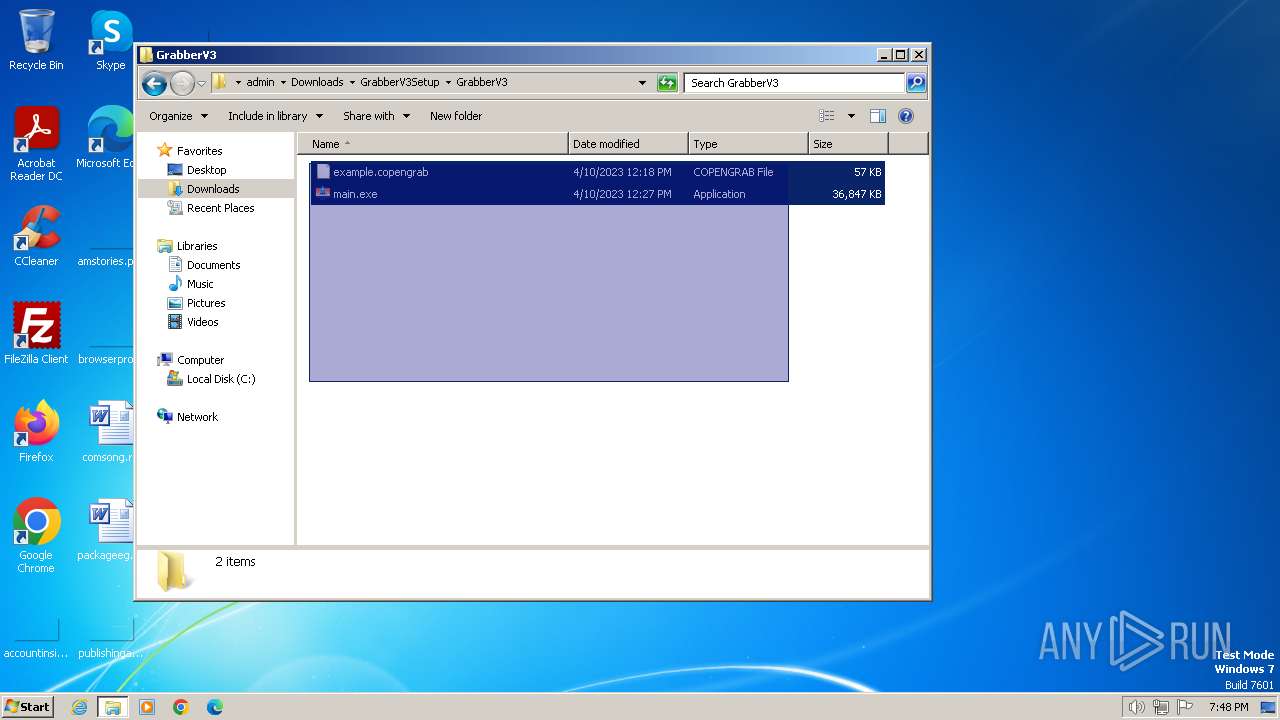Select the Skype desktop shortcut
The image size is (1280, 720).
coord(110,40)
